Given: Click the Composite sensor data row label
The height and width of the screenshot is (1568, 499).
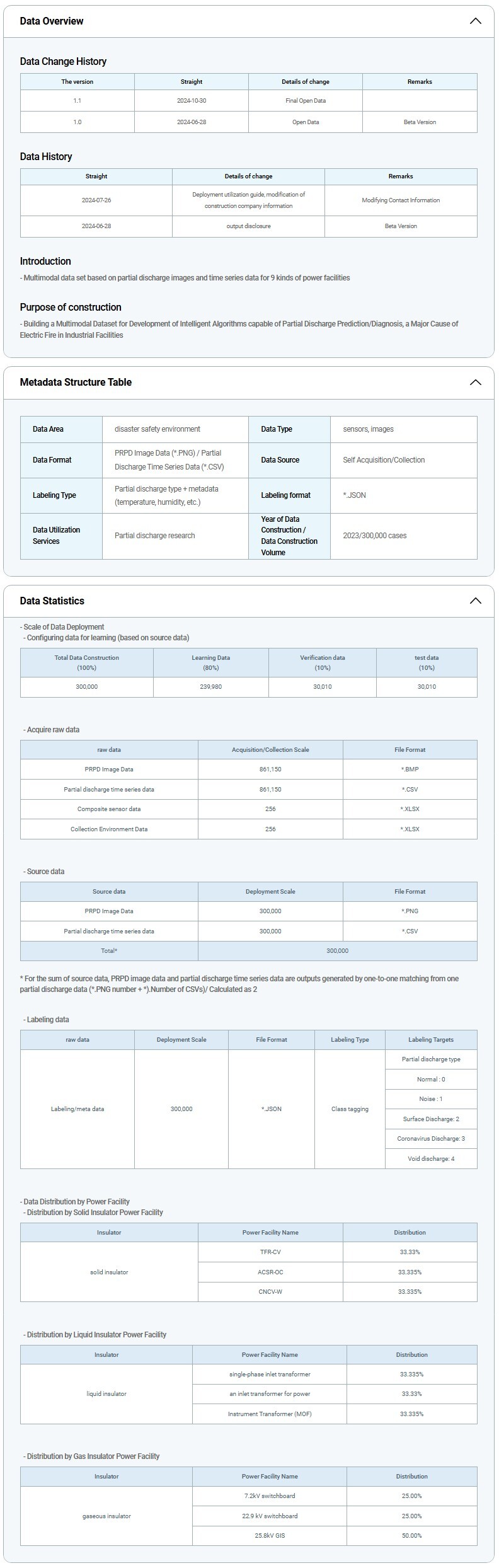Looking at the screenshot, I should (109, 809).
